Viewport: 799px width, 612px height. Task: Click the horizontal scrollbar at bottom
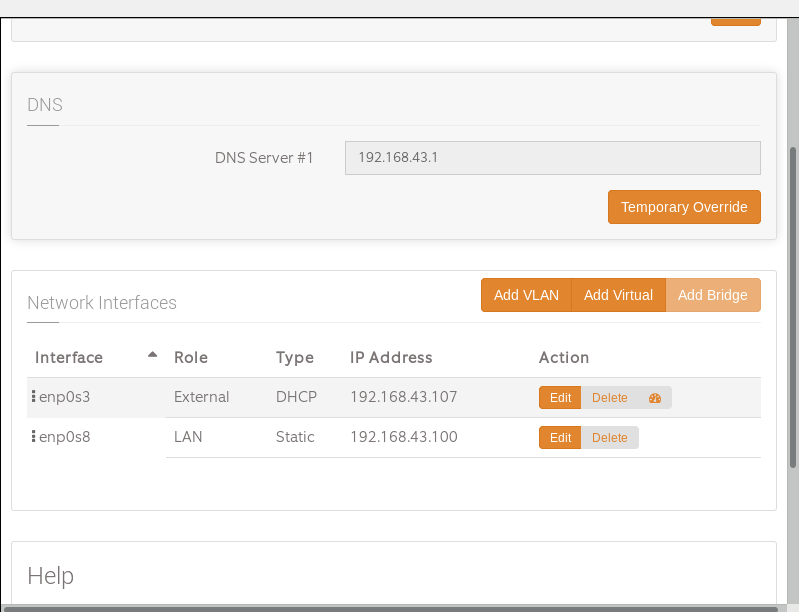coord(390,609)
